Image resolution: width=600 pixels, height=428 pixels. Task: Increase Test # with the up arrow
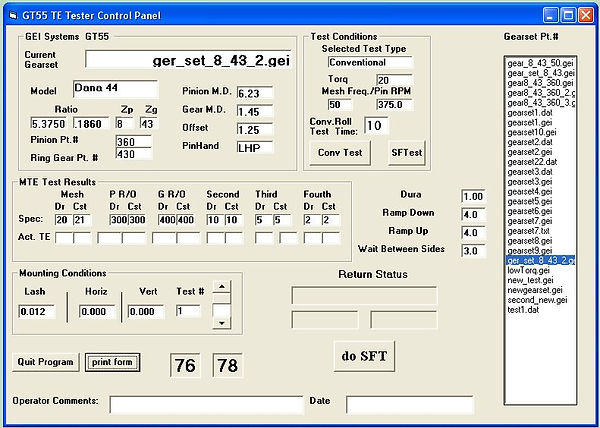pos(222,287)
